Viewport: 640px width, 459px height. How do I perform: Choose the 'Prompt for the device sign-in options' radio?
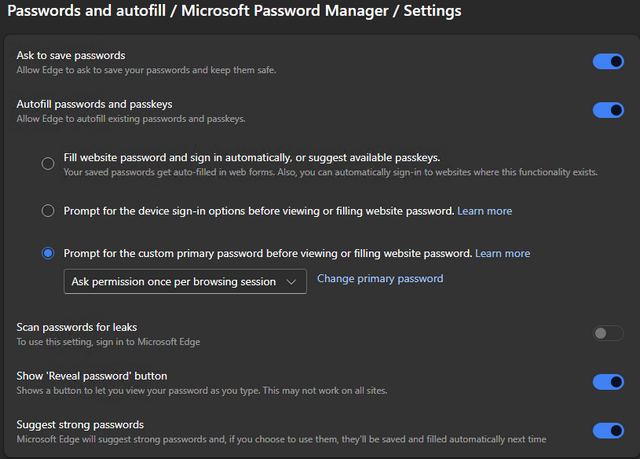[48, 211]
